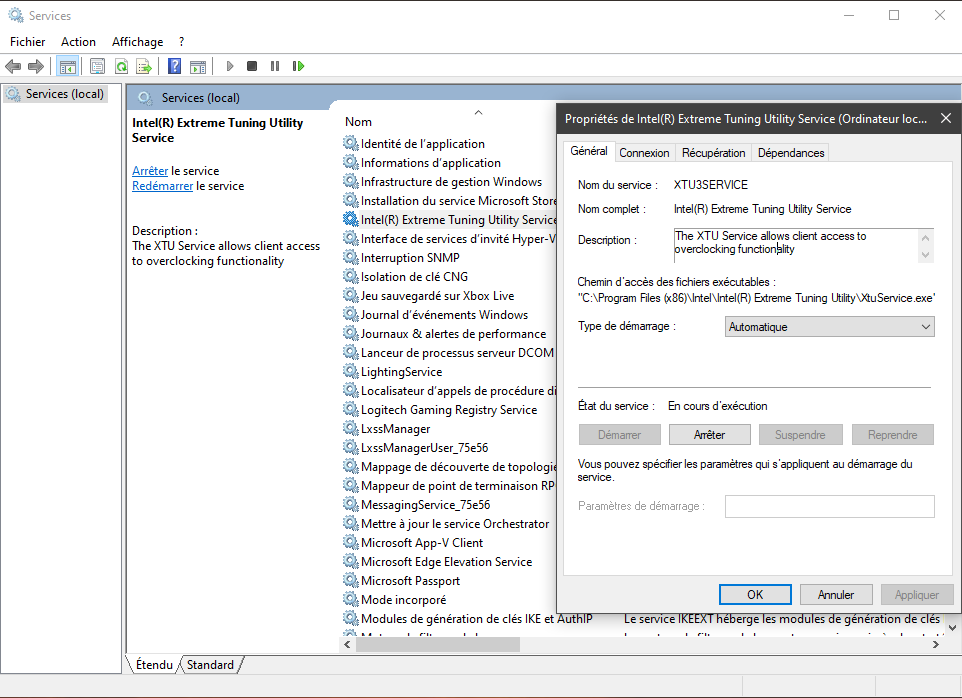This screenshot has width=962, height=698.
Task: Select the Journal d'événements Windows row
Action: point(444,315)
